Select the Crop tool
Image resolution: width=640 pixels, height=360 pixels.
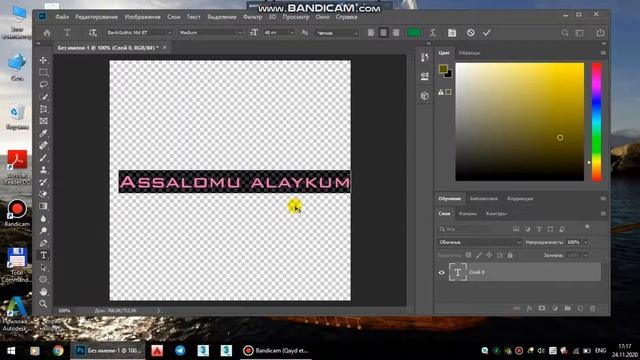43,109
